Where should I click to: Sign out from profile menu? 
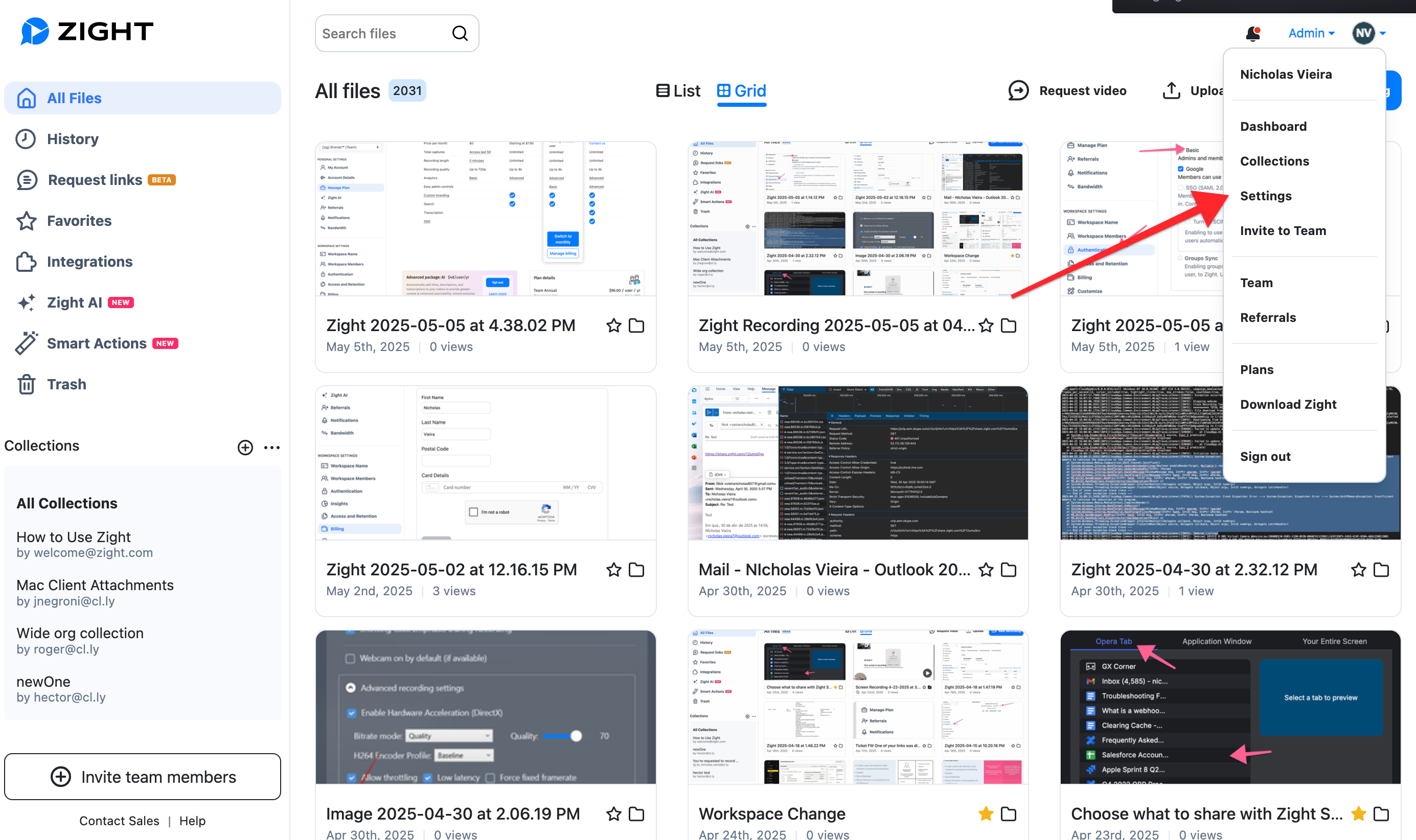pos(1265,456)
